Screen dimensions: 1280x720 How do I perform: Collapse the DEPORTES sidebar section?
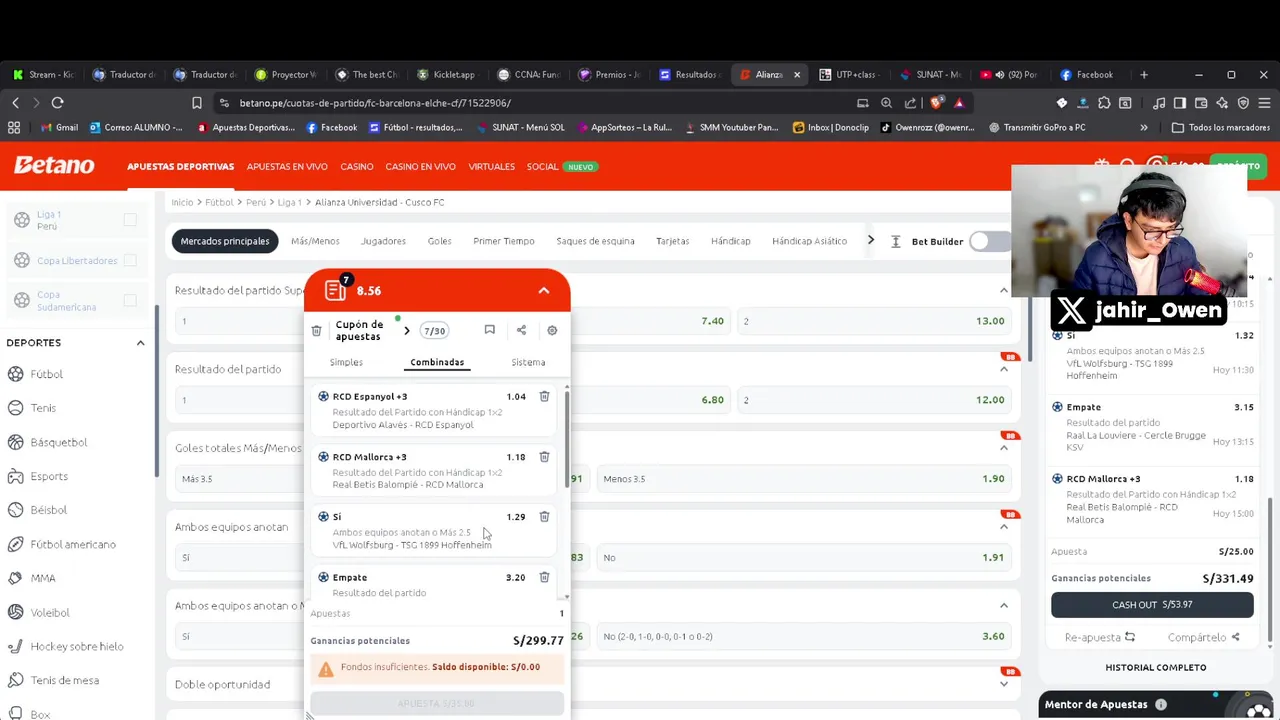point(140,343)
